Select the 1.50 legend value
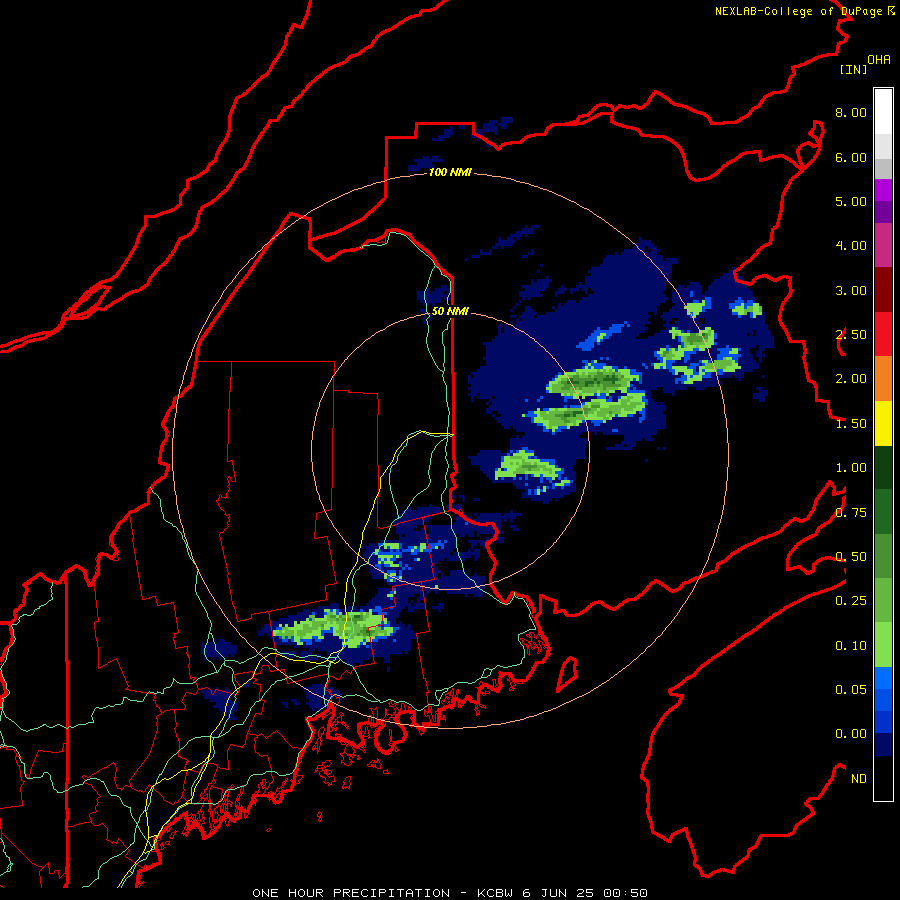 click(x=851, y=424)
